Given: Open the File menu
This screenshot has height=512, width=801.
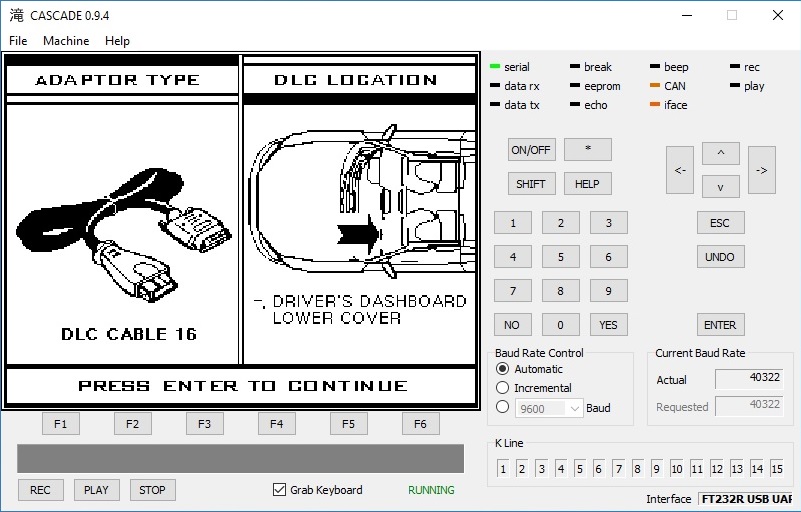Looking at the screenshot, I should (x=18, y=41).
